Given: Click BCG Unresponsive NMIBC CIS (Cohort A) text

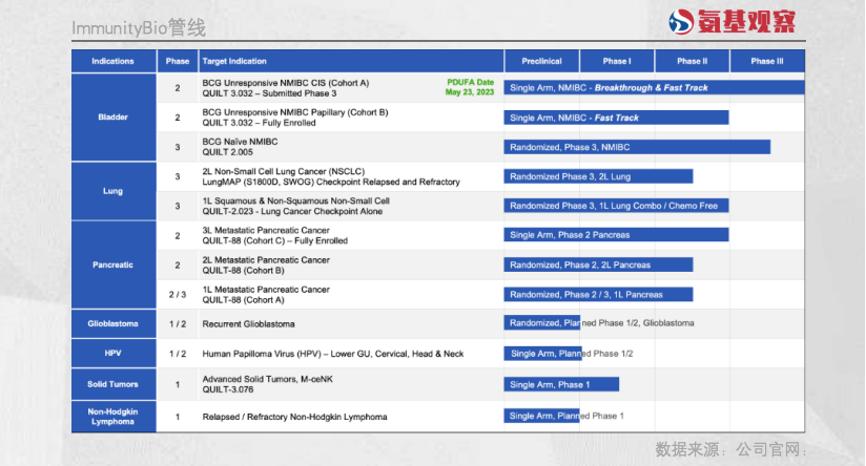Looking at the screenshot, I should click(286, 83).
